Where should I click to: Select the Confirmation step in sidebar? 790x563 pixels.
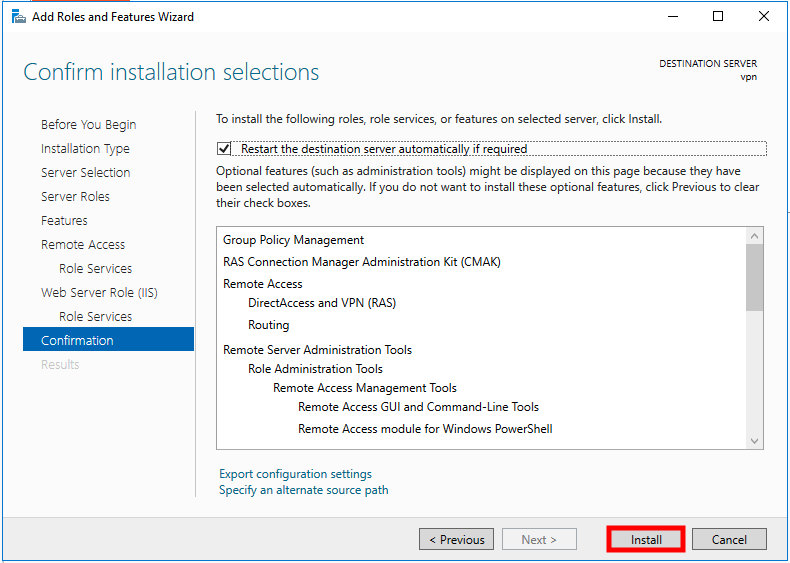coord(77,341)
